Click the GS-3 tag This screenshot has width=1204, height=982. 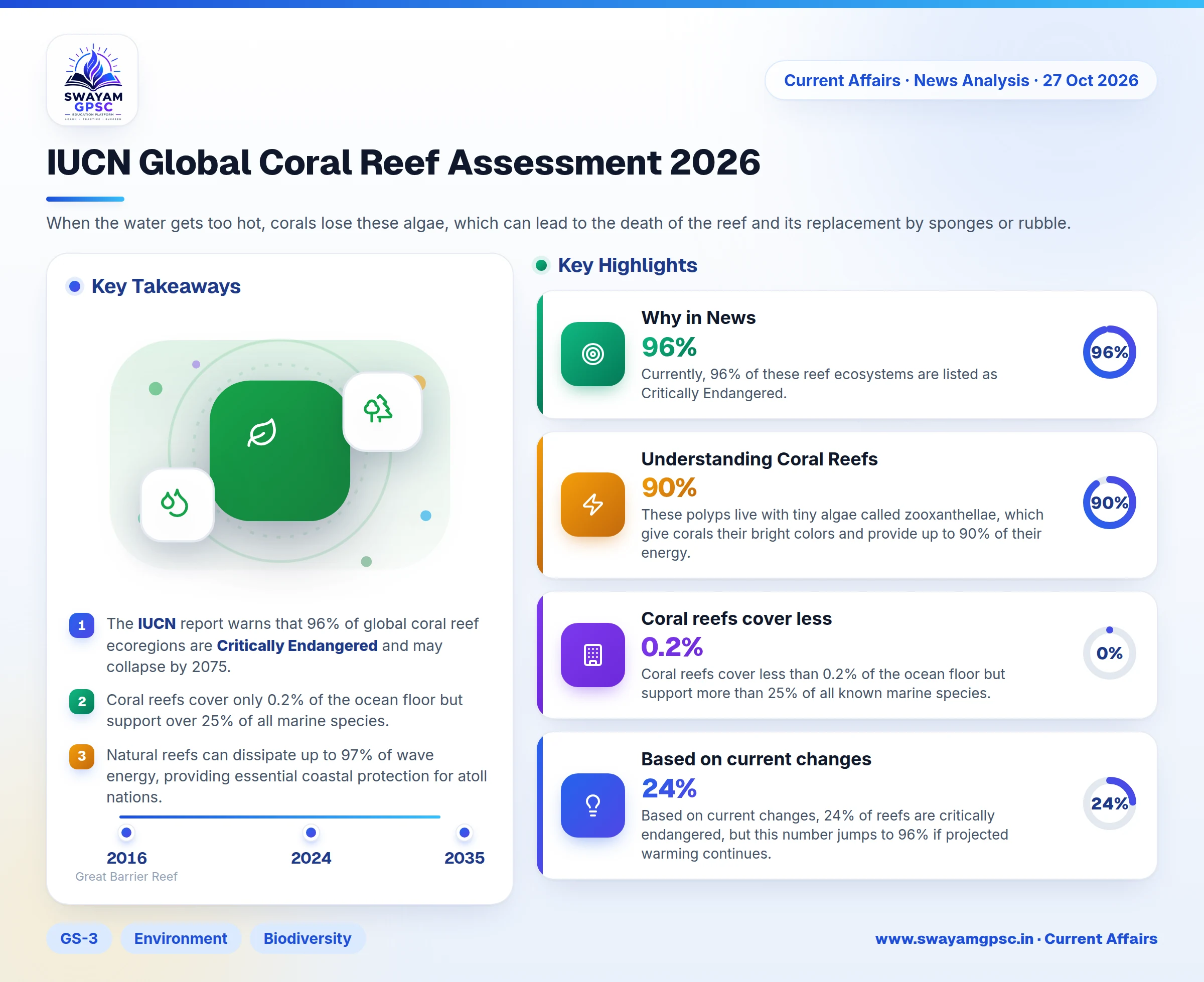click(x=79, y=938)
